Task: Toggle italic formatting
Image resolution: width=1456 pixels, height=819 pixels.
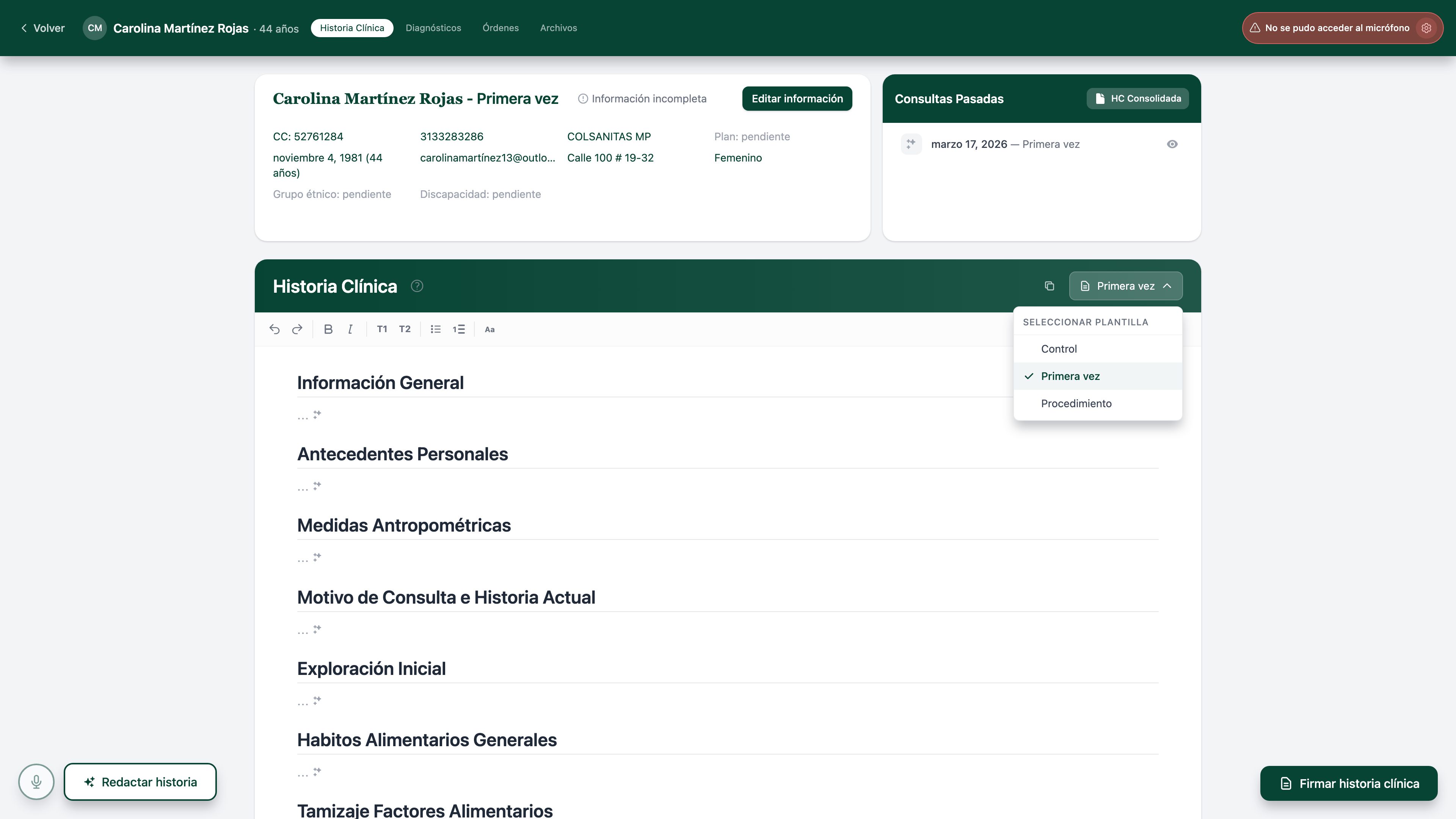Action: click(x=350, y=329)
